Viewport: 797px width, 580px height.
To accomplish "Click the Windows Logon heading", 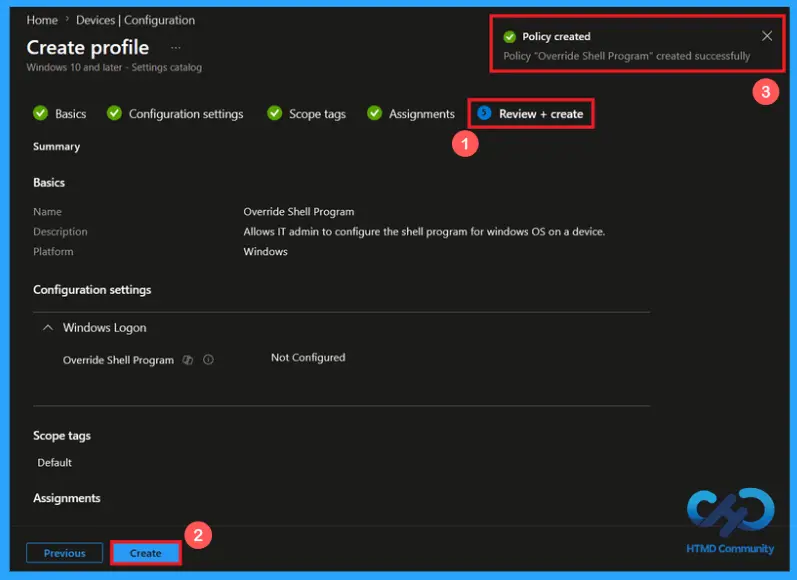I will tap(105, 328).
